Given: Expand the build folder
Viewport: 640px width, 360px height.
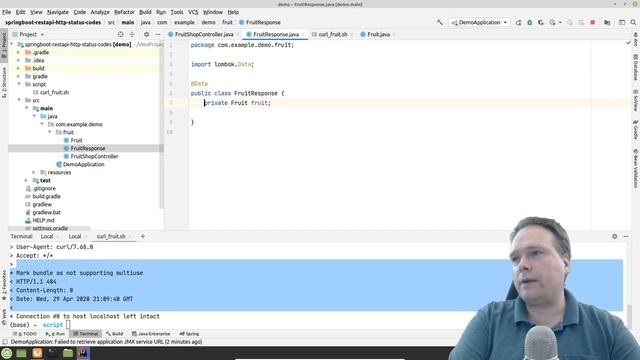Looking at the screenshot, I should tap(19, 68).
